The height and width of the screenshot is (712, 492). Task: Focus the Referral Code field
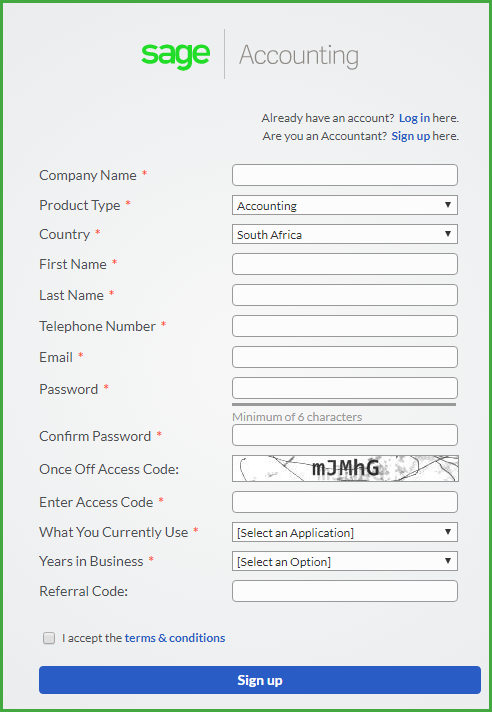click(345, 591)
